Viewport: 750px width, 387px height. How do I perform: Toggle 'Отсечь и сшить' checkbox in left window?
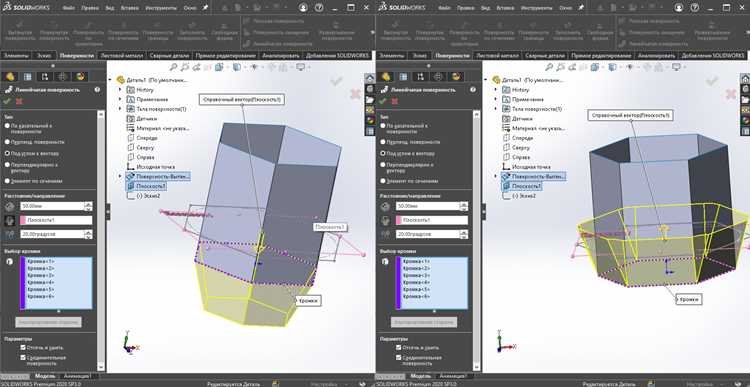pos(23,348)
